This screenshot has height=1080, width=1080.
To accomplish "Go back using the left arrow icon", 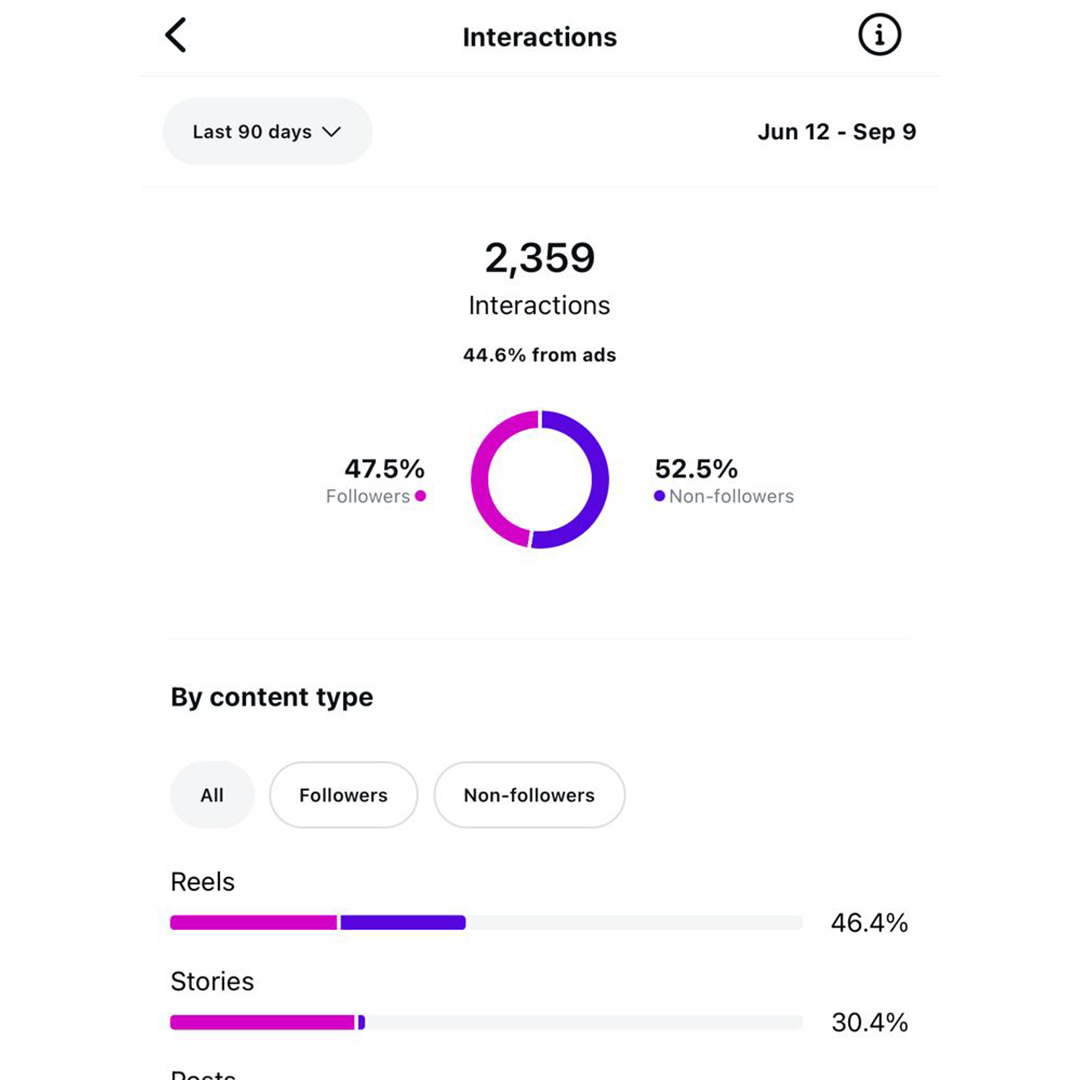I will point(176,36).
